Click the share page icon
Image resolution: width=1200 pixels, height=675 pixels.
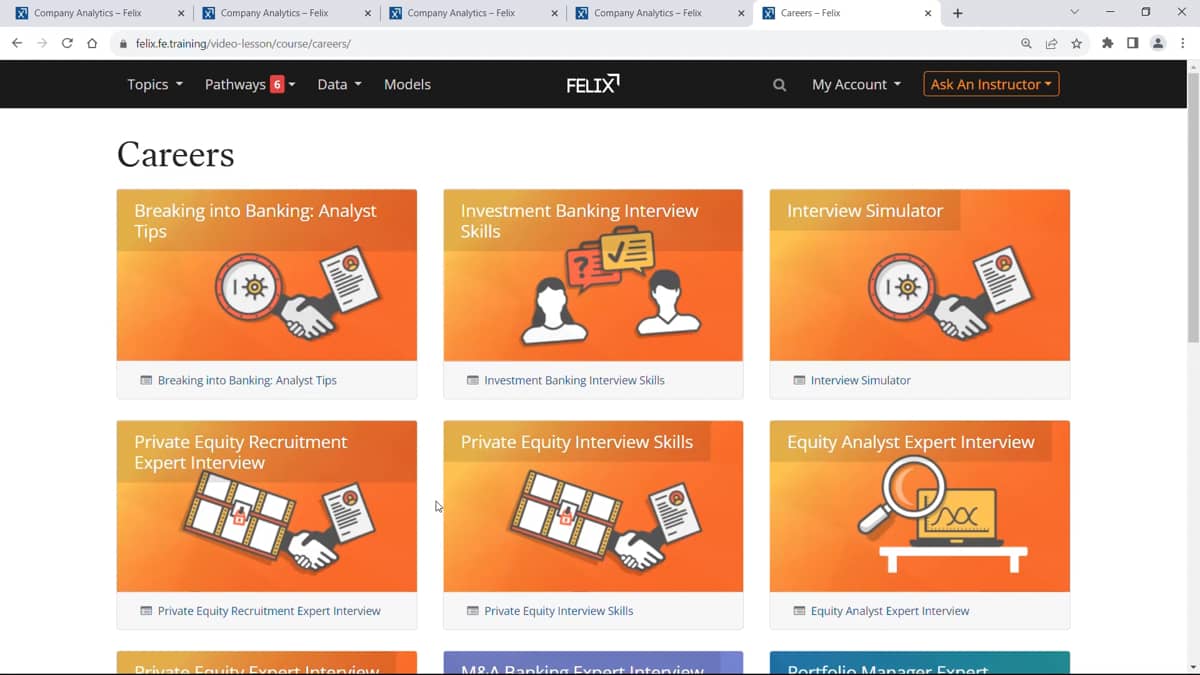pos(1051,43)
